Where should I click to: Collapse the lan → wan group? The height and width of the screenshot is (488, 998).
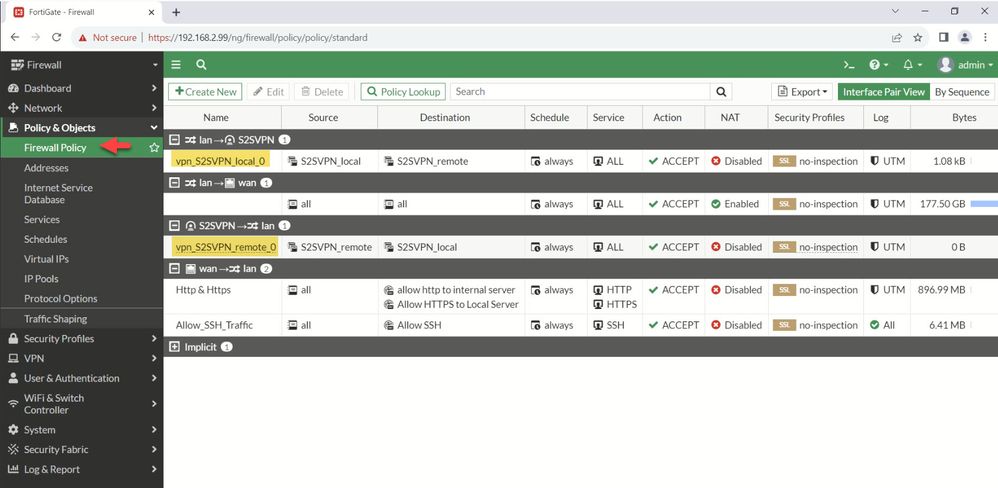pyautogui.click(x=174, y=183)
